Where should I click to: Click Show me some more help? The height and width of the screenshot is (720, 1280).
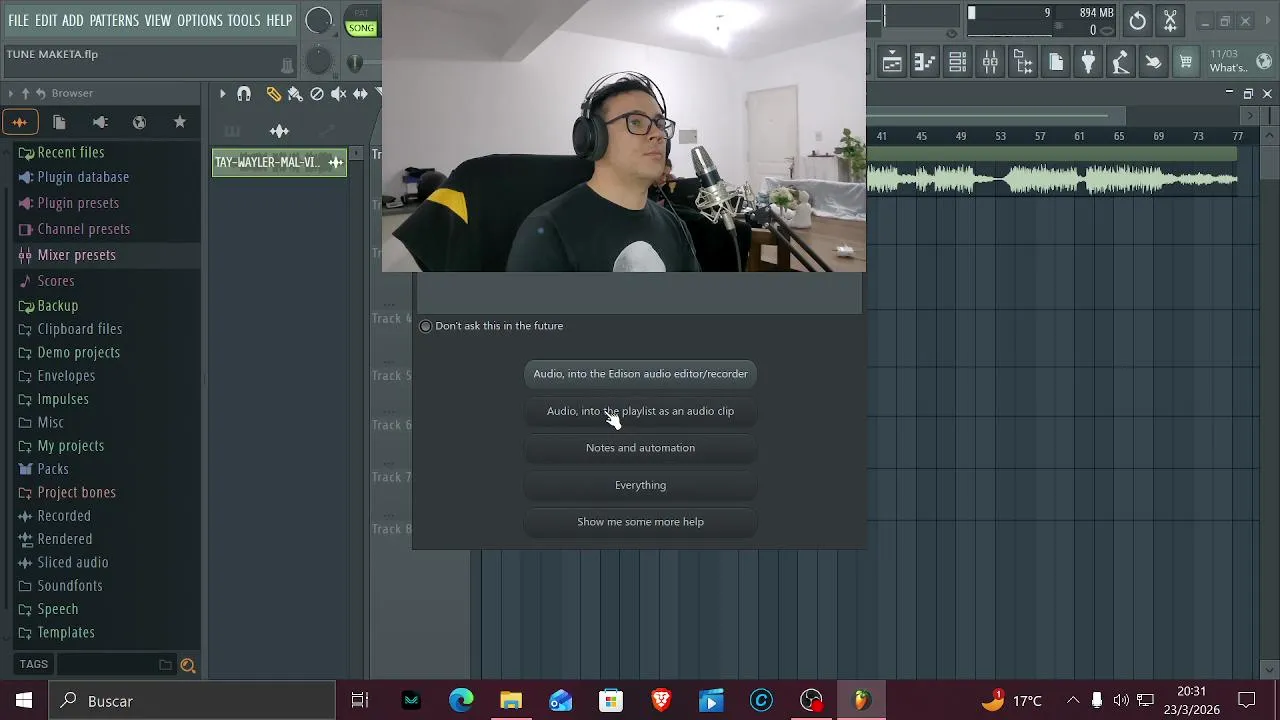pos(640,522)
